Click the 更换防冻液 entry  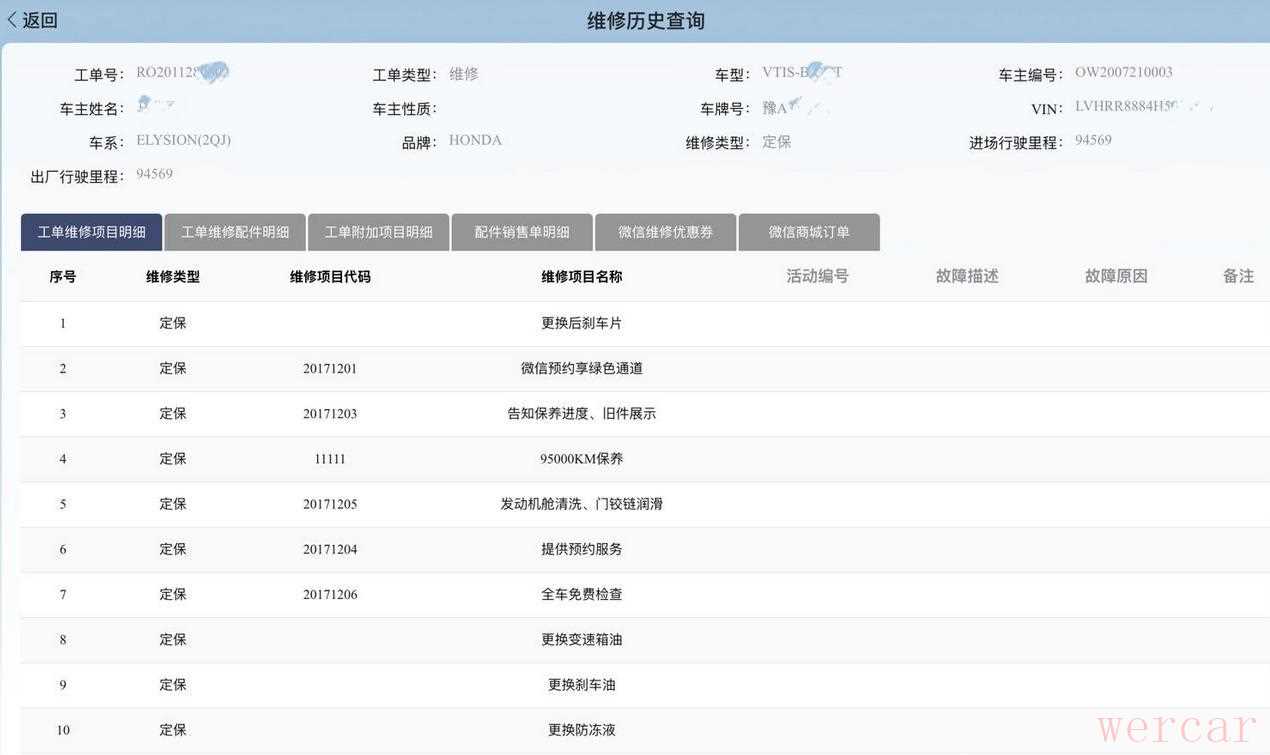point(582,730)
